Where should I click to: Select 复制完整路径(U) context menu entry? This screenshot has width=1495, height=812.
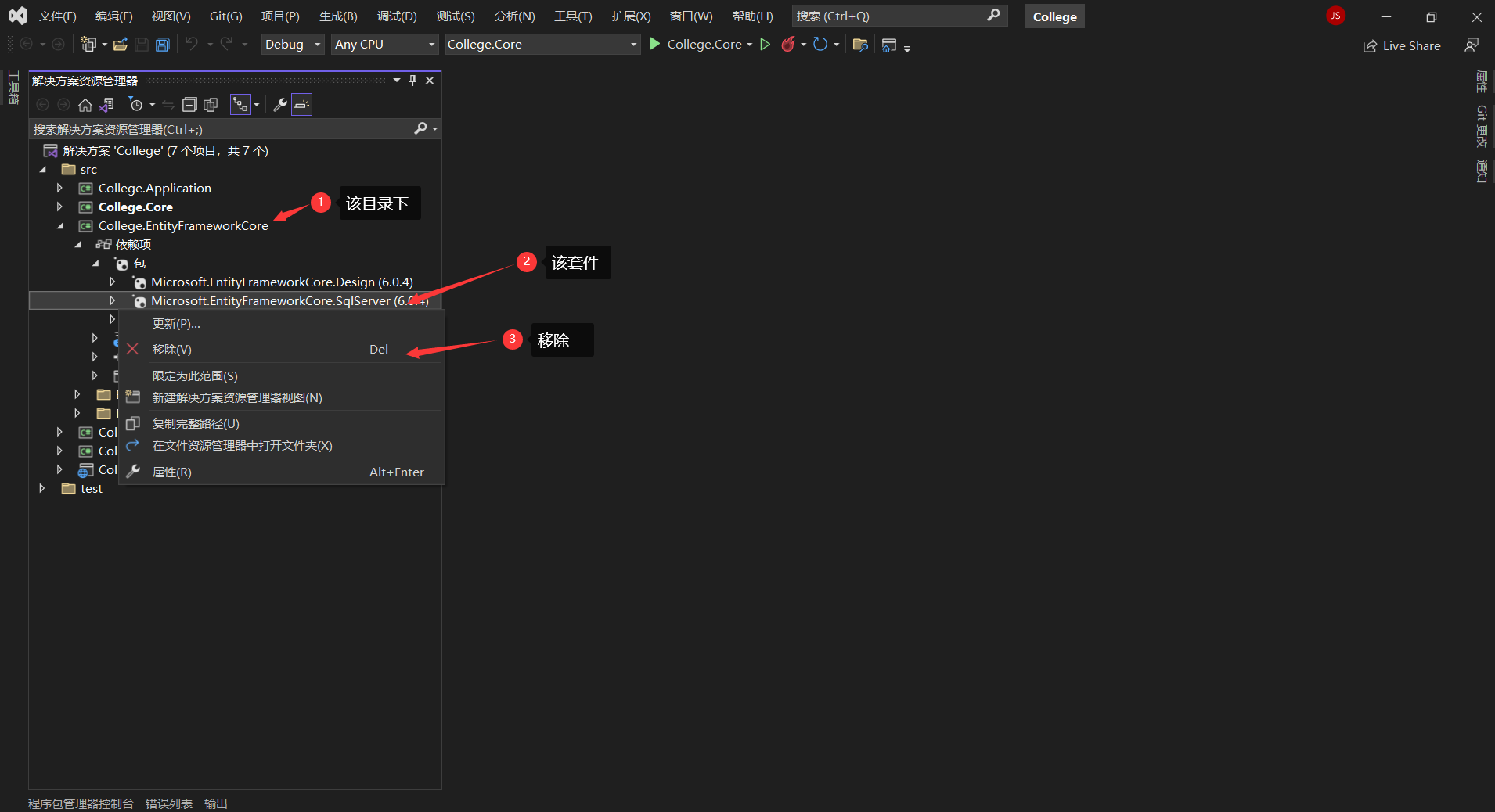282,424
